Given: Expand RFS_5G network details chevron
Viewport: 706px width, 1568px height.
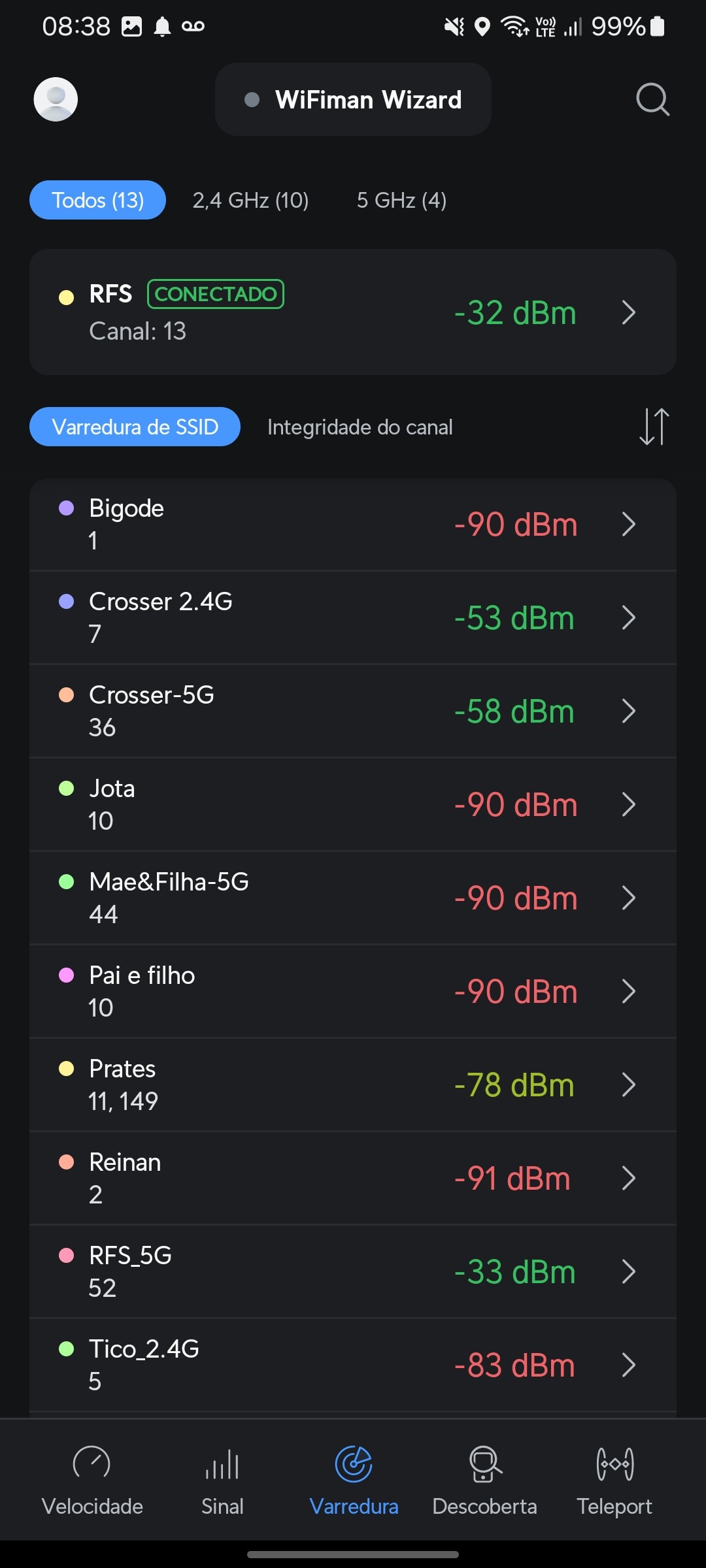Looking at the screenshot, I should click(x=629, y=1271).
